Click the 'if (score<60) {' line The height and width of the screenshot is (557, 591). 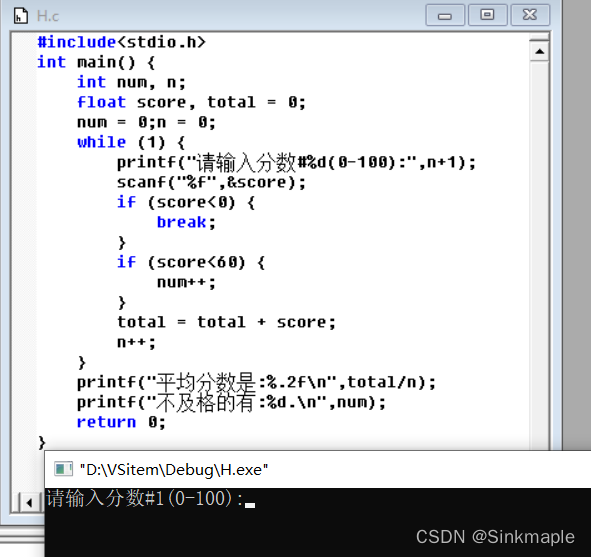click(191, 262)
